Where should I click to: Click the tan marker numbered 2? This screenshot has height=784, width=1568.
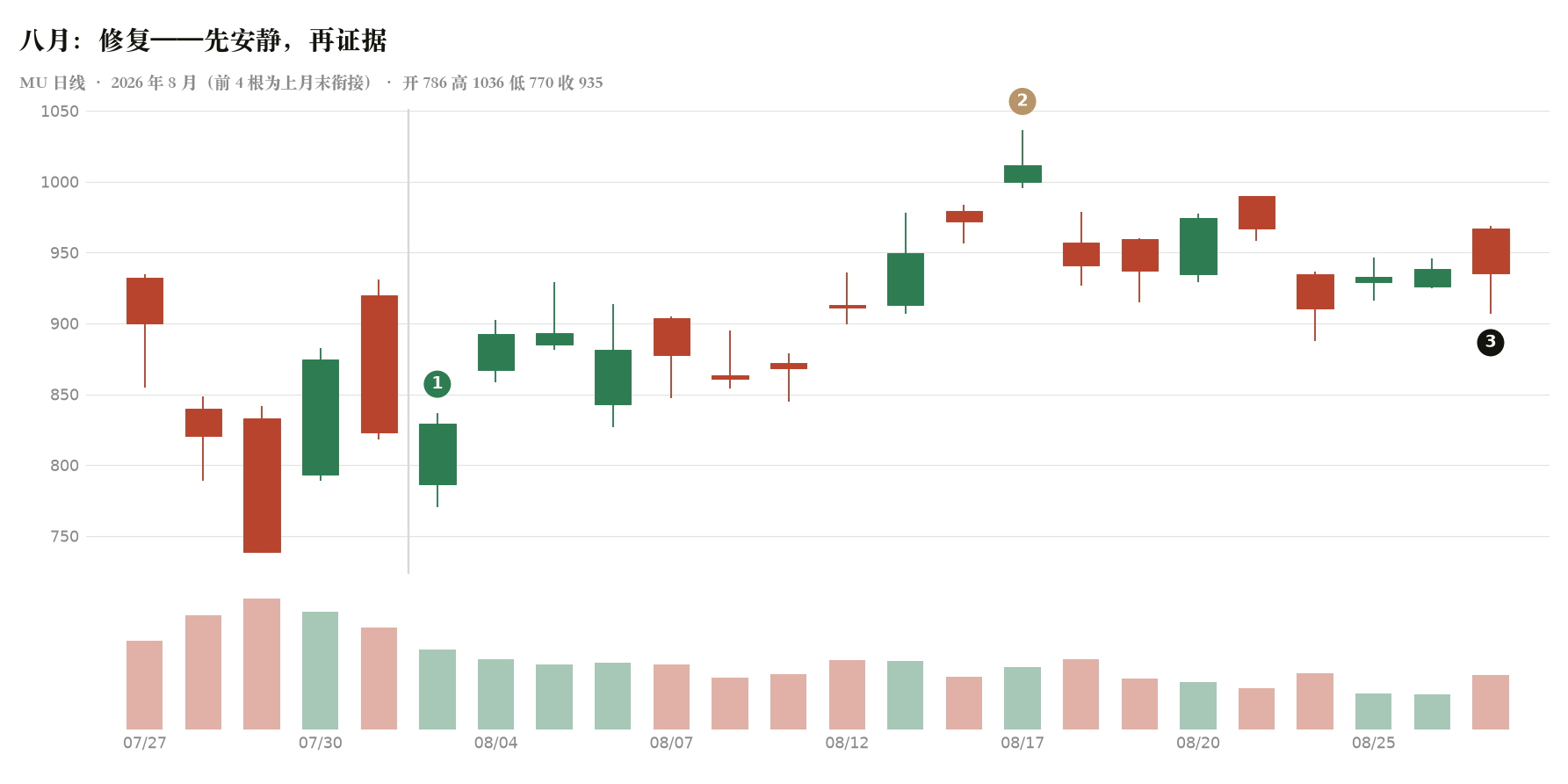click(x=1022, y=101)
